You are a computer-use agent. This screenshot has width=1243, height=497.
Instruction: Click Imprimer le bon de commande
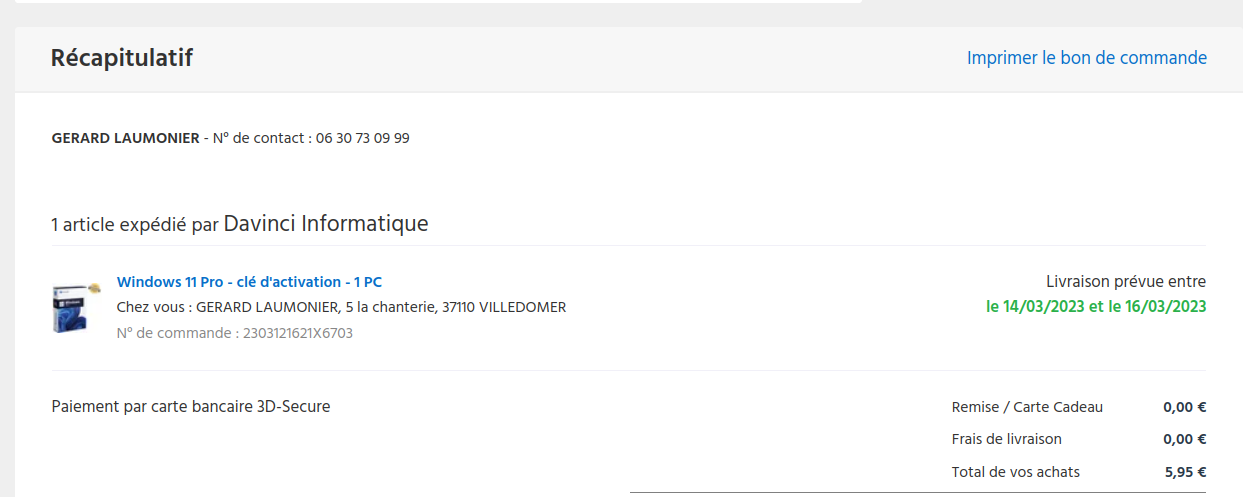point(1086,58)
